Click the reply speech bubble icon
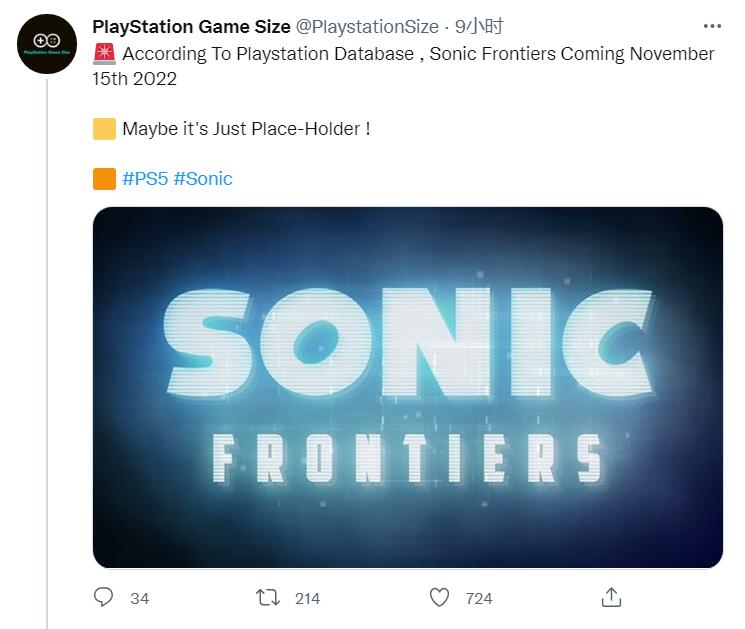The height and width of the screenshot is (629, 745). (104, 598)
